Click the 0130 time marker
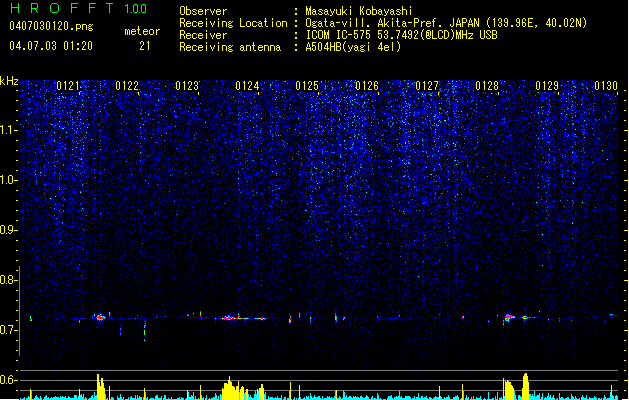Image resolution: width=629 pixels, height=400 pixels. (x=606, y=86)
